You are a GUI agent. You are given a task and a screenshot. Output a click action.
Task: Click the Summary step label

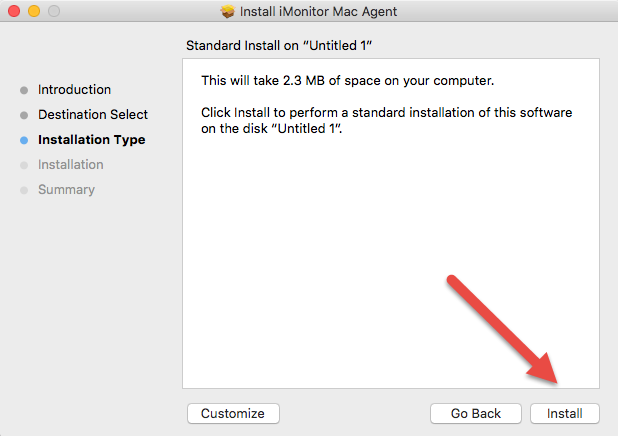tap(66, 190)
